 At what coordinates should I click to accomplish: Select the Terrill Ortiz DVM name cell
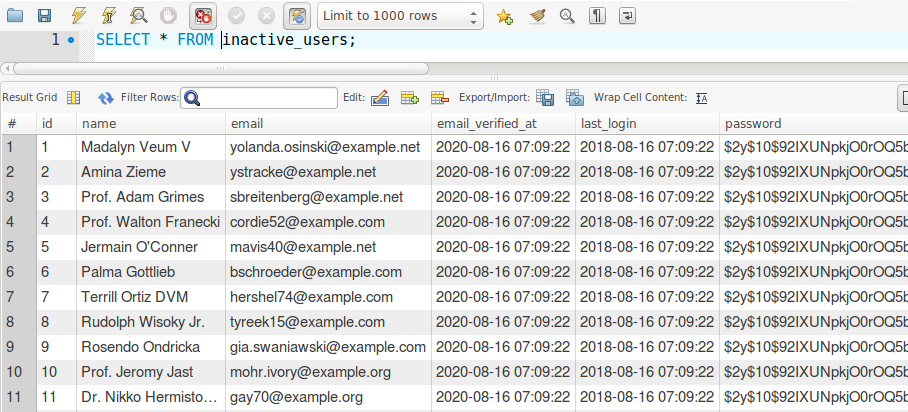click(151, 297)
